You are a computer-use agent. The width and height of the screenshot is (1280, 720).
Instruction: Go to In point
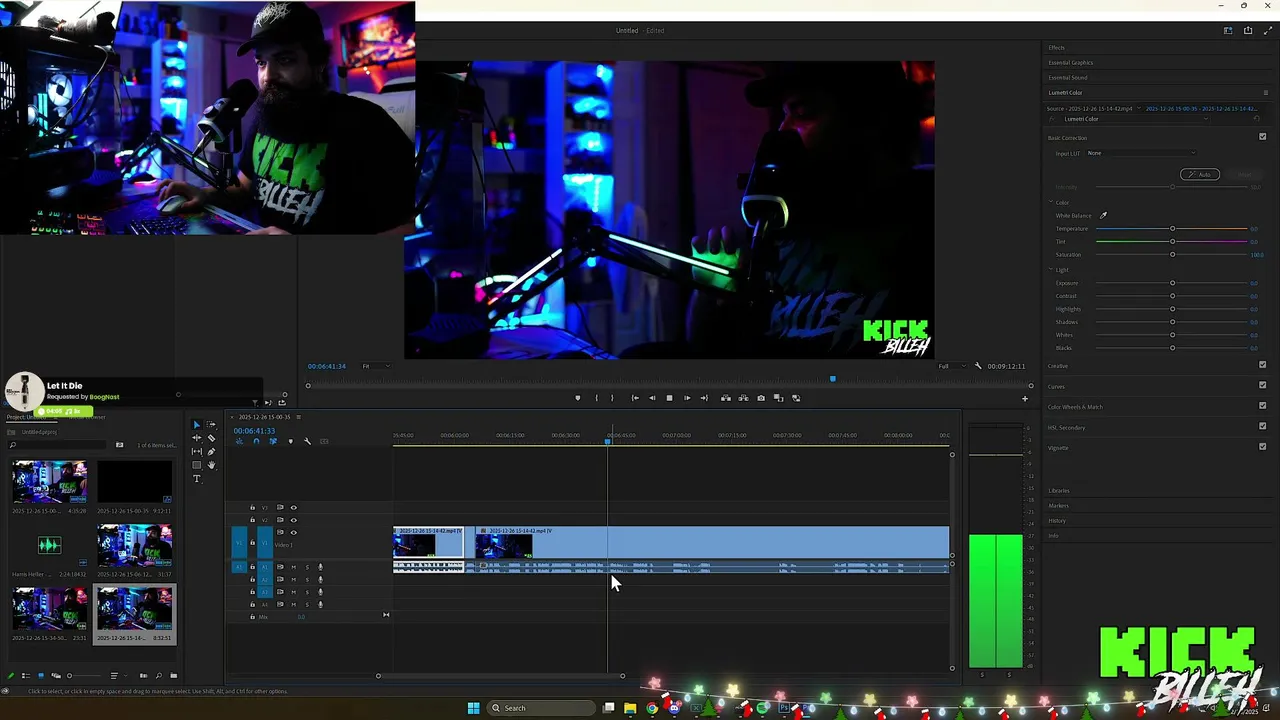(635, 398)
